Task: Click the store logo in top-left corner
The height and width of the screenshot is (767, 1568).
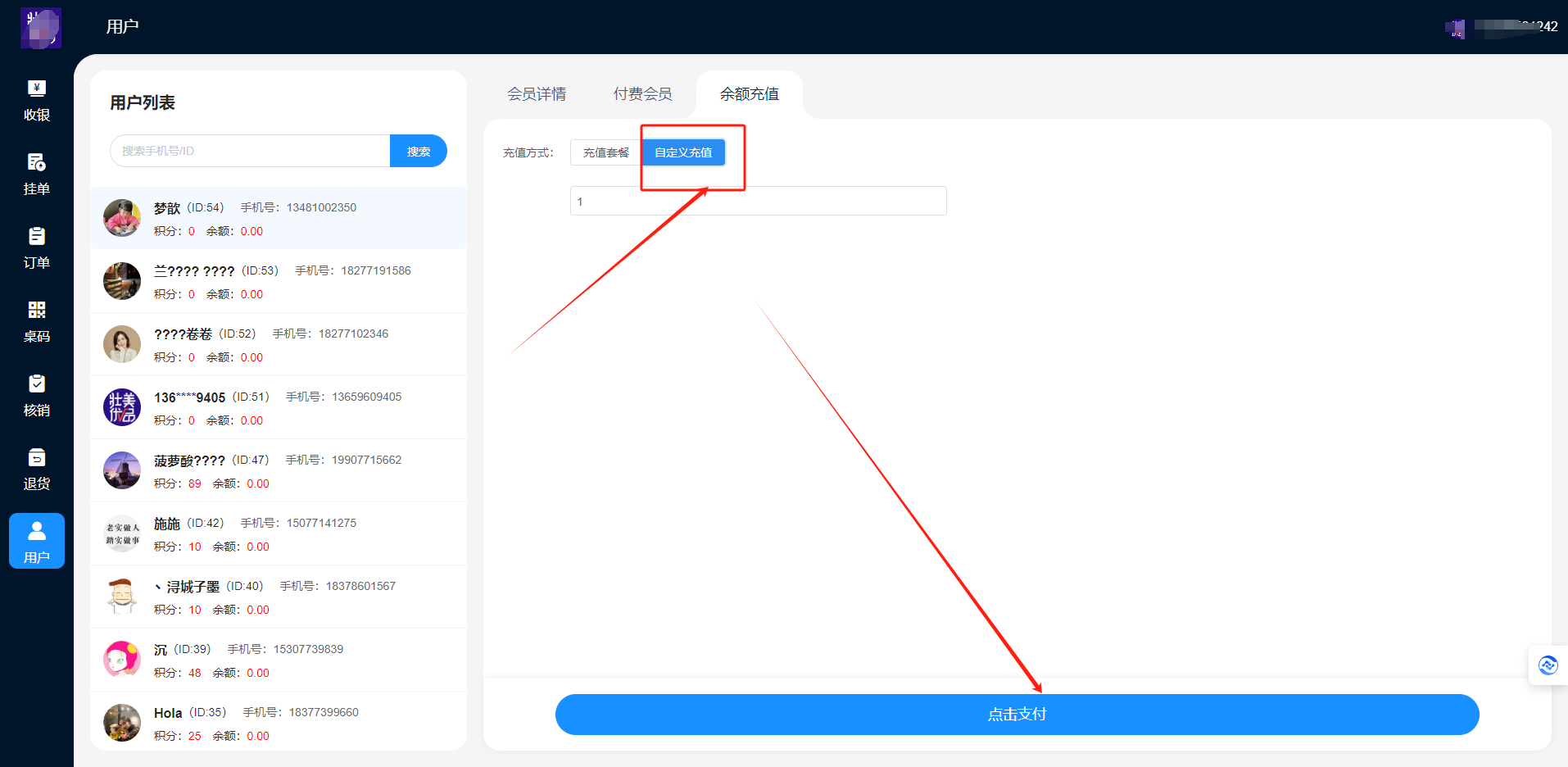Action: [x=41, y=28]
